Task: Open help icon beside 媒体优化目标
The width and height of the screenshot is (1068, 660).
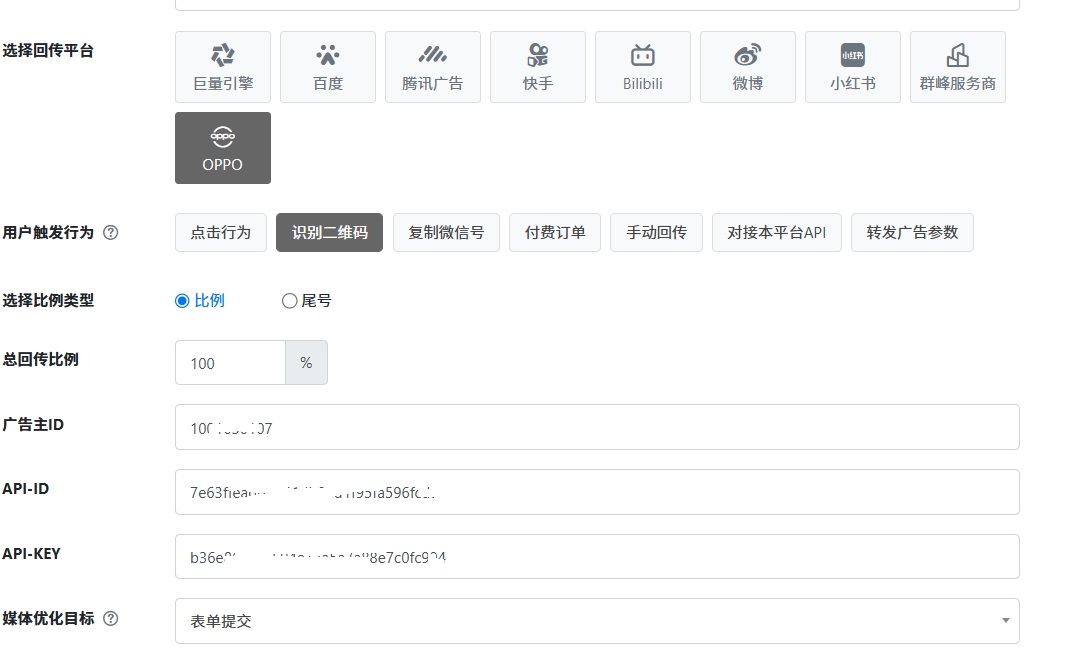Action: (x=110, y=618)
